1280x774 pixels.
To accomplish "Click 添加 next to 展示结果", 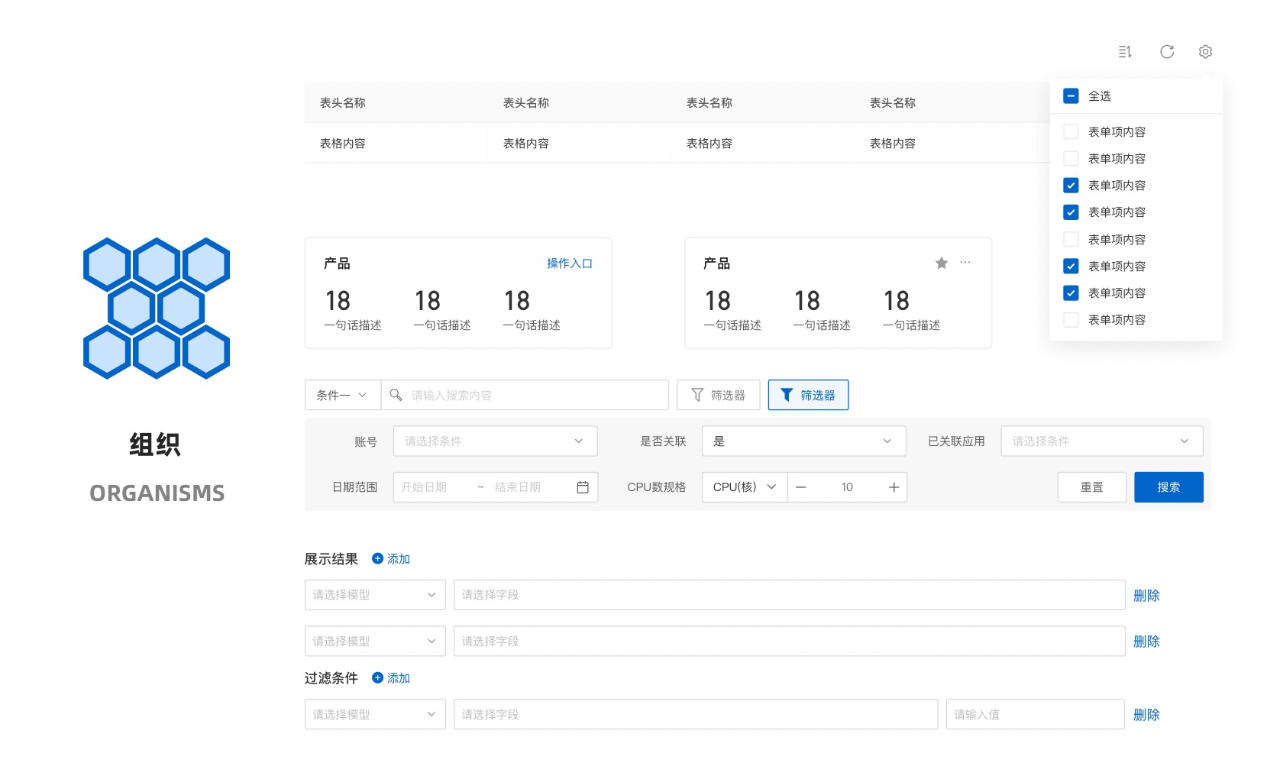I will point(391,559).
